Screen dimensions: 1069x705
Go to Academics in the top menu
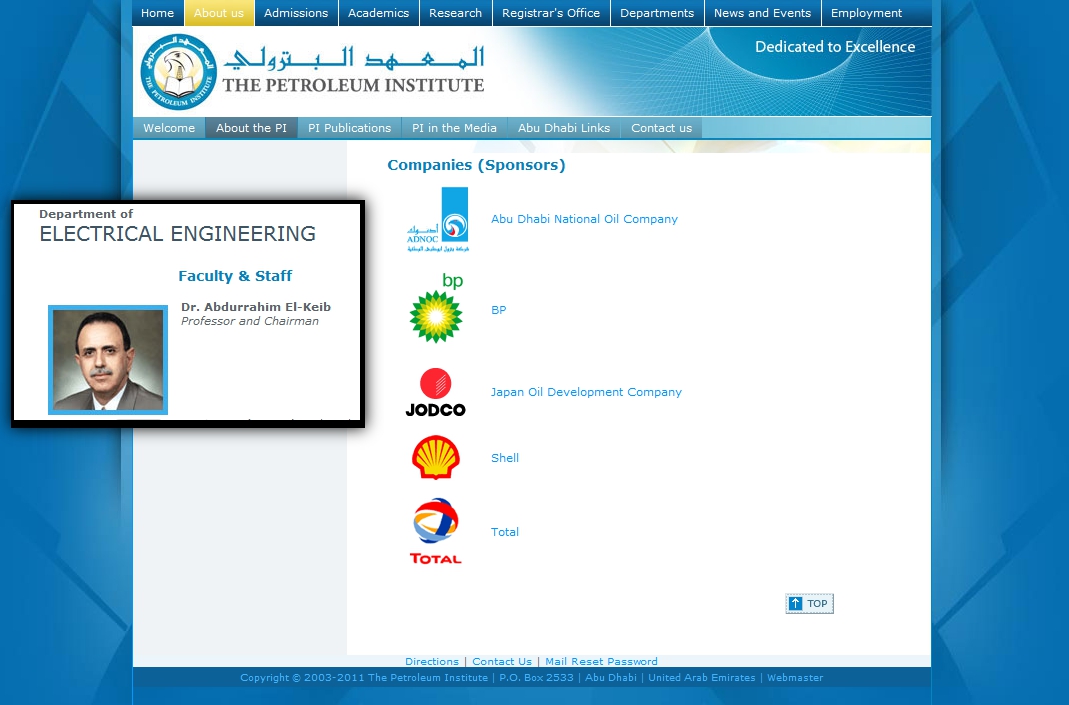point(378,13)
